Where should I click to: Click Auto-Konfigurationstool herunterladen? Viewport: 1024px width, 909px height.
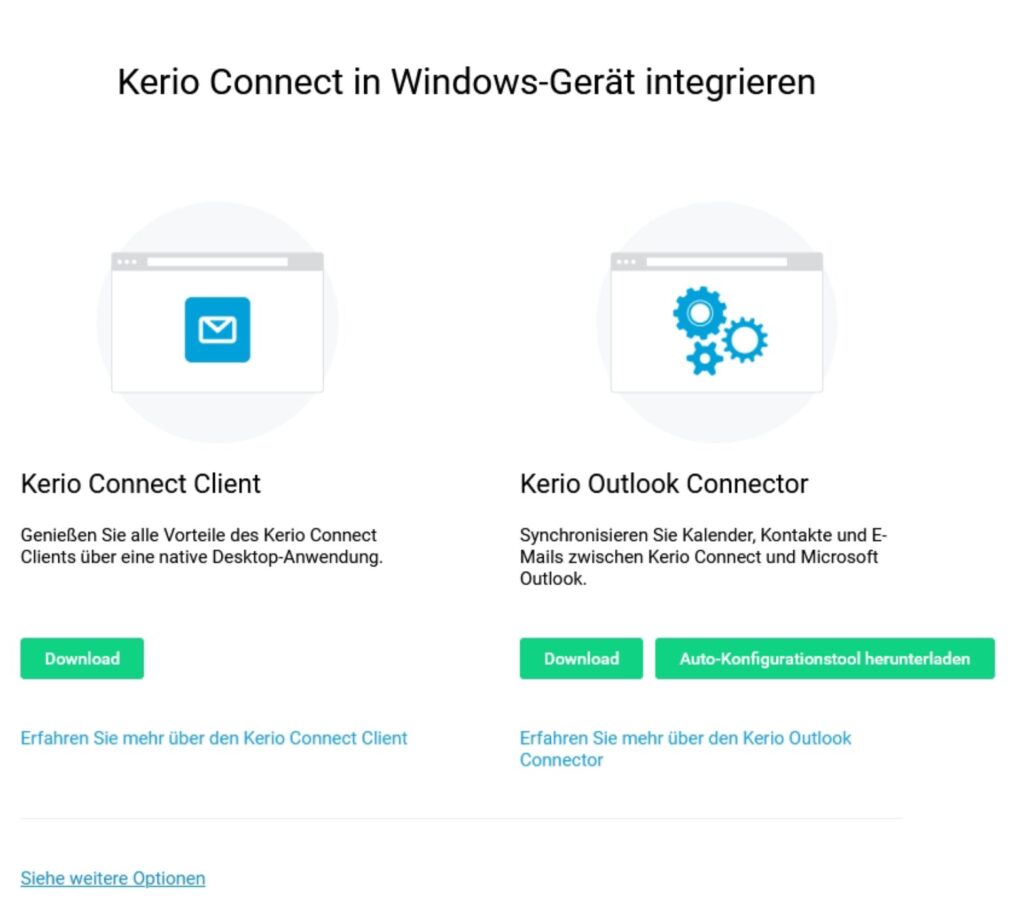pyautogui.click(x=824, y=658)
